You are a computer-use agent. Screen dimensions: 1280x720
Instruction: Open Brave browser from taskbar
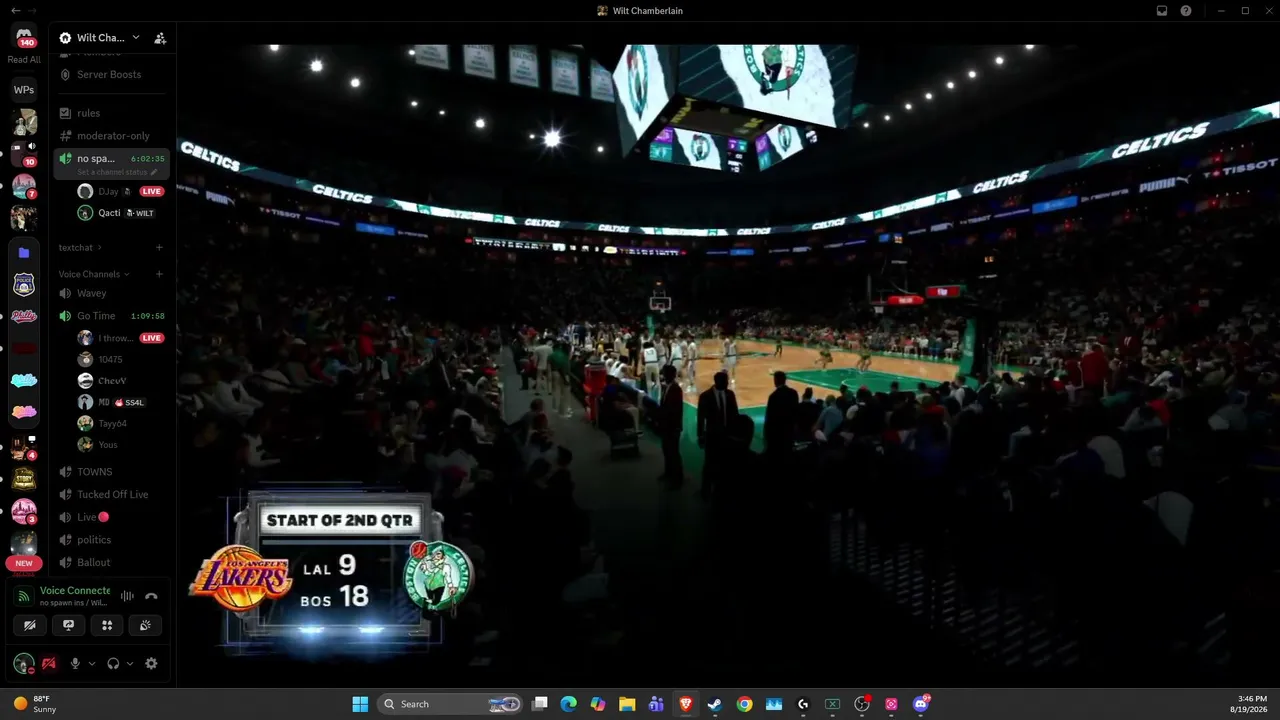coord(686,704)
